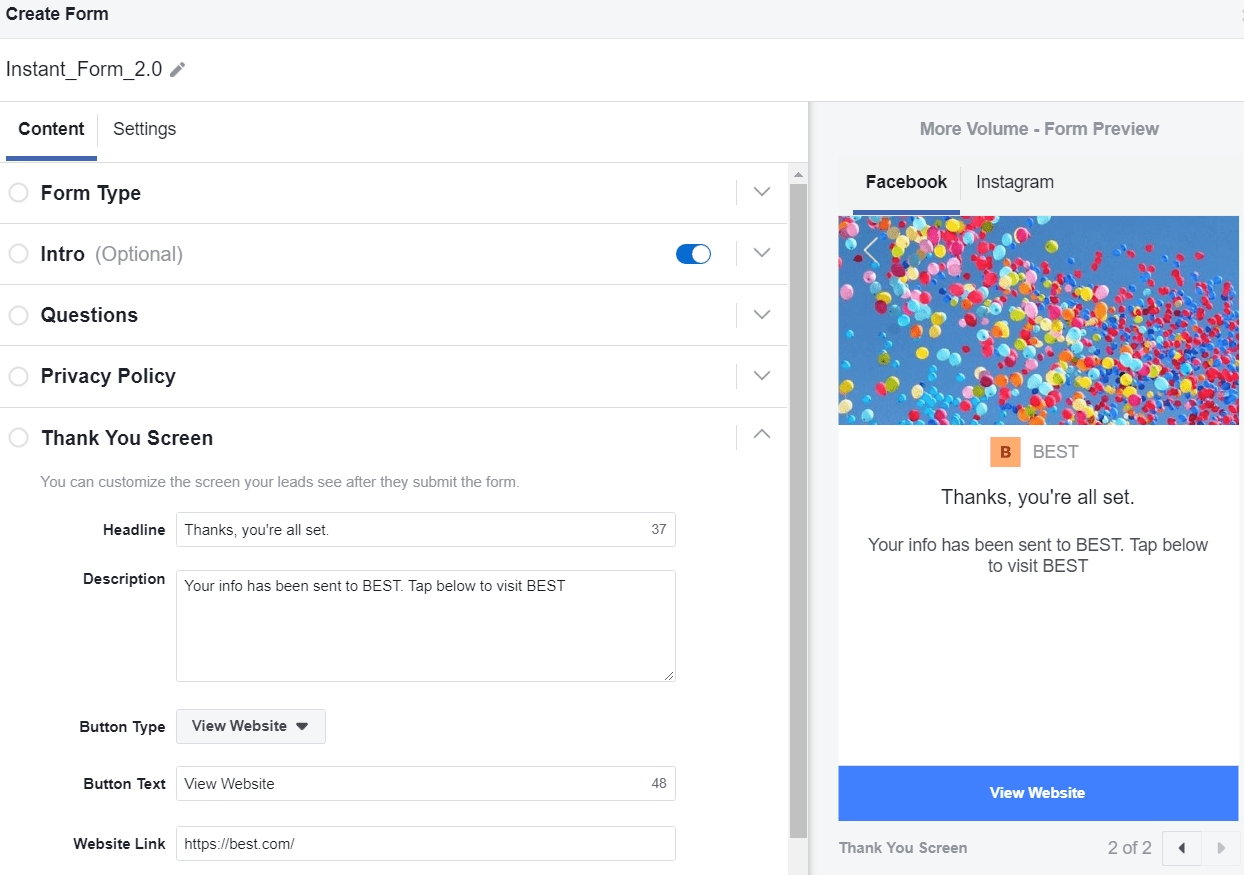
Task: Go to previous preview page arrow
Action: (x=1182, y=848)
